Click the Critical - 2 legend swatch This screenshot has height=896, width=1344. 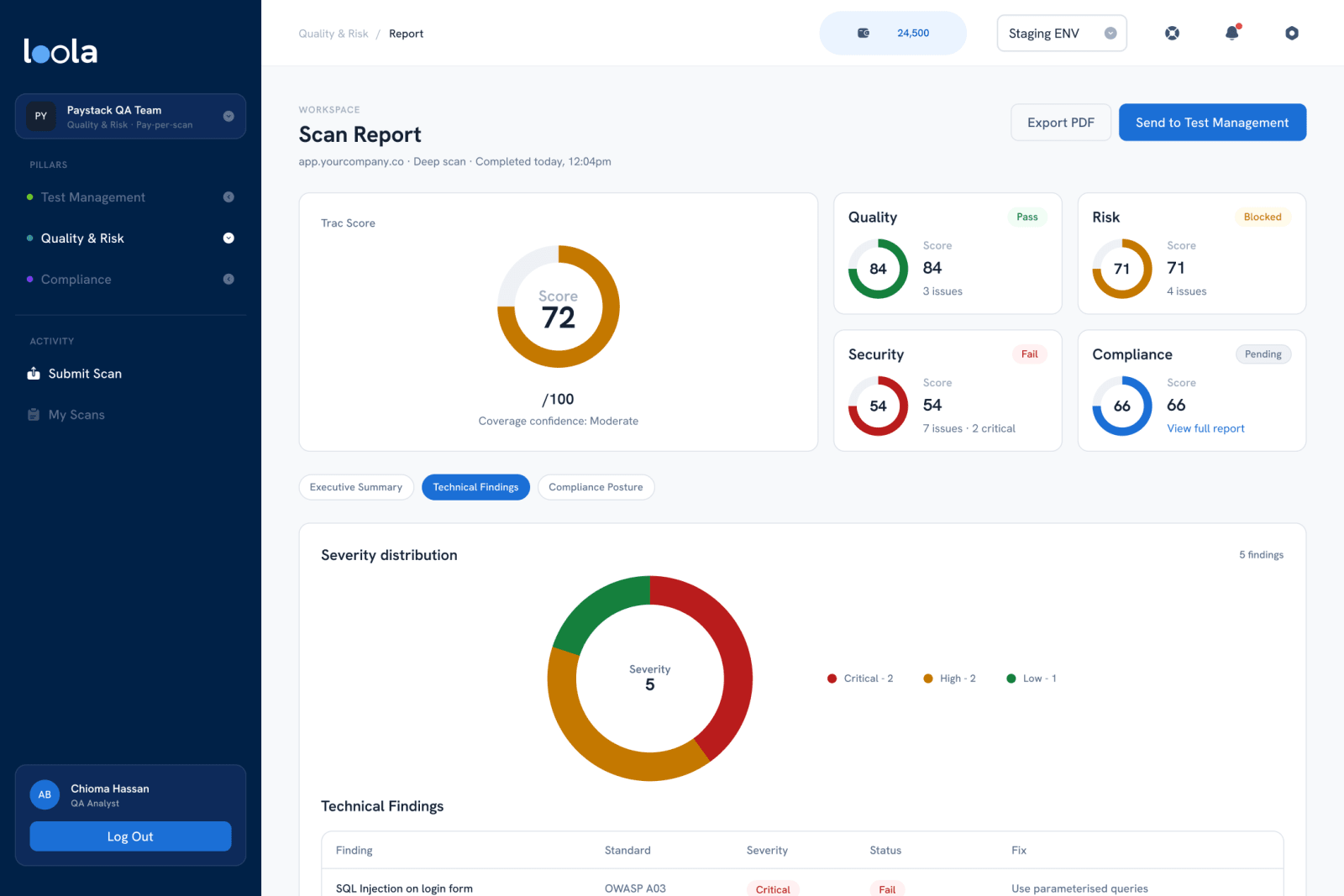(832, 679)
